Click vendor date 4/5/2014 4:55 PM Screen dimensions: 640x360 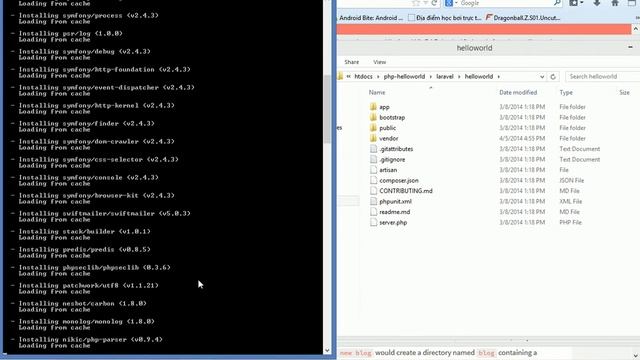click(x=522, y=138)
